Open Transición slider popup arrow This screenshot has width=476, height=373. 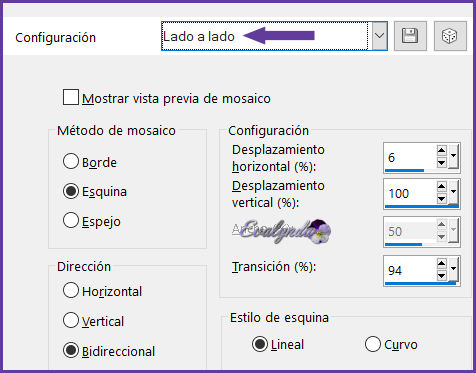(x=453, y=269)
